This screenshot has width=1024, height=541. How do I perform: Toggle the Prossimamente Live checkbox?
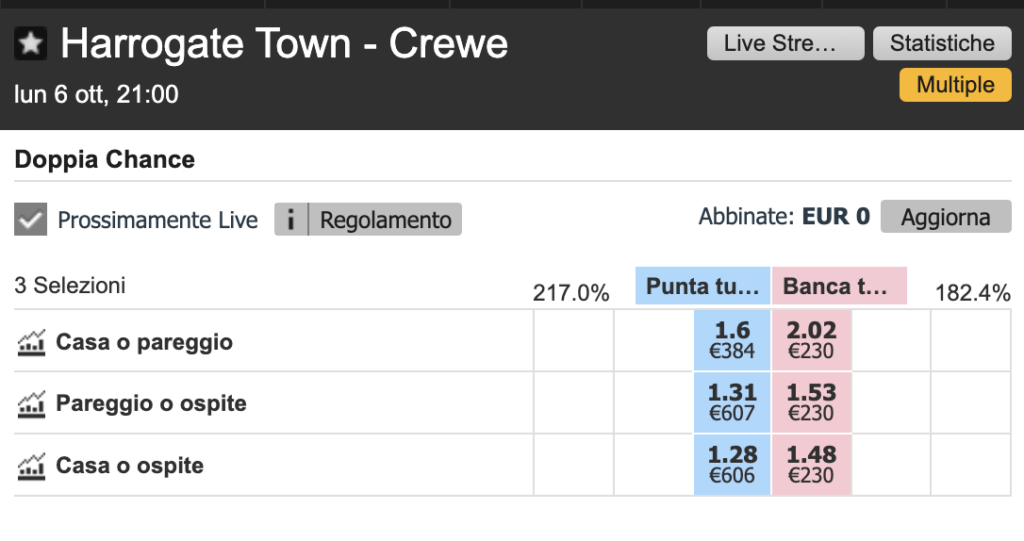point(31,219)
